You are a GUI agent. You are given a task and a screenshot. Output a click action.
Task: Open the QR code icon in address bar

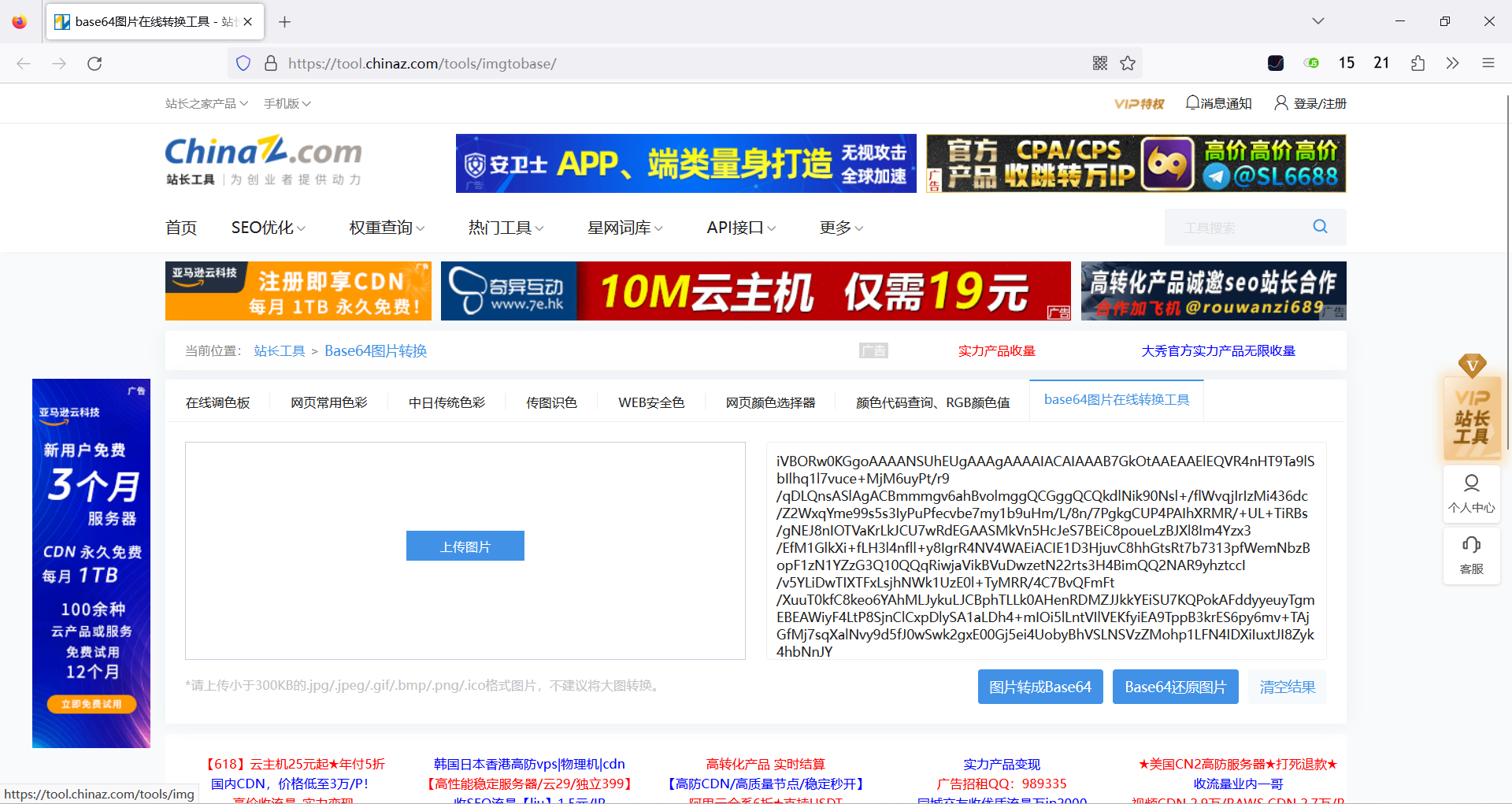point(1099,63)
